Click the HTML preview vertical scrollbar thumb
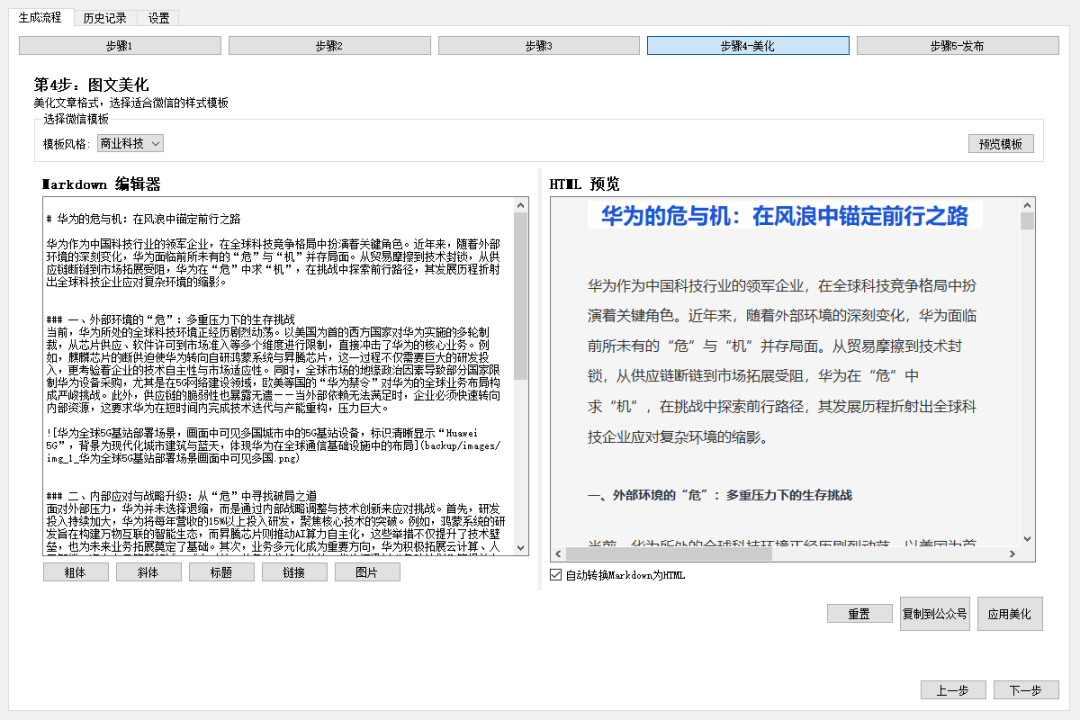 tap(1027, 220)
